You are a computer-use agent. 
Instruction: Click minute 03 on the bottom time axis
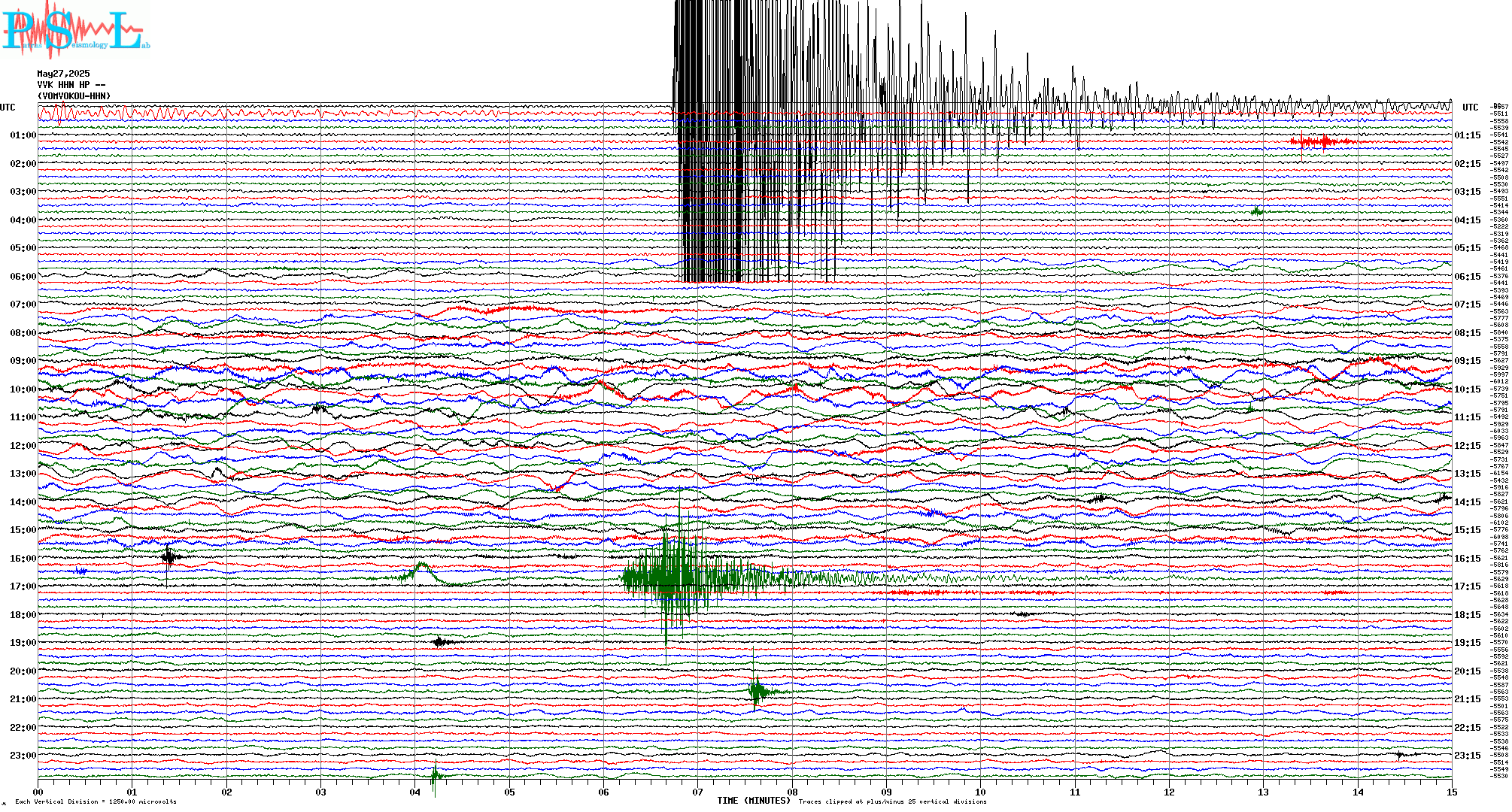(x=320, y=792)
